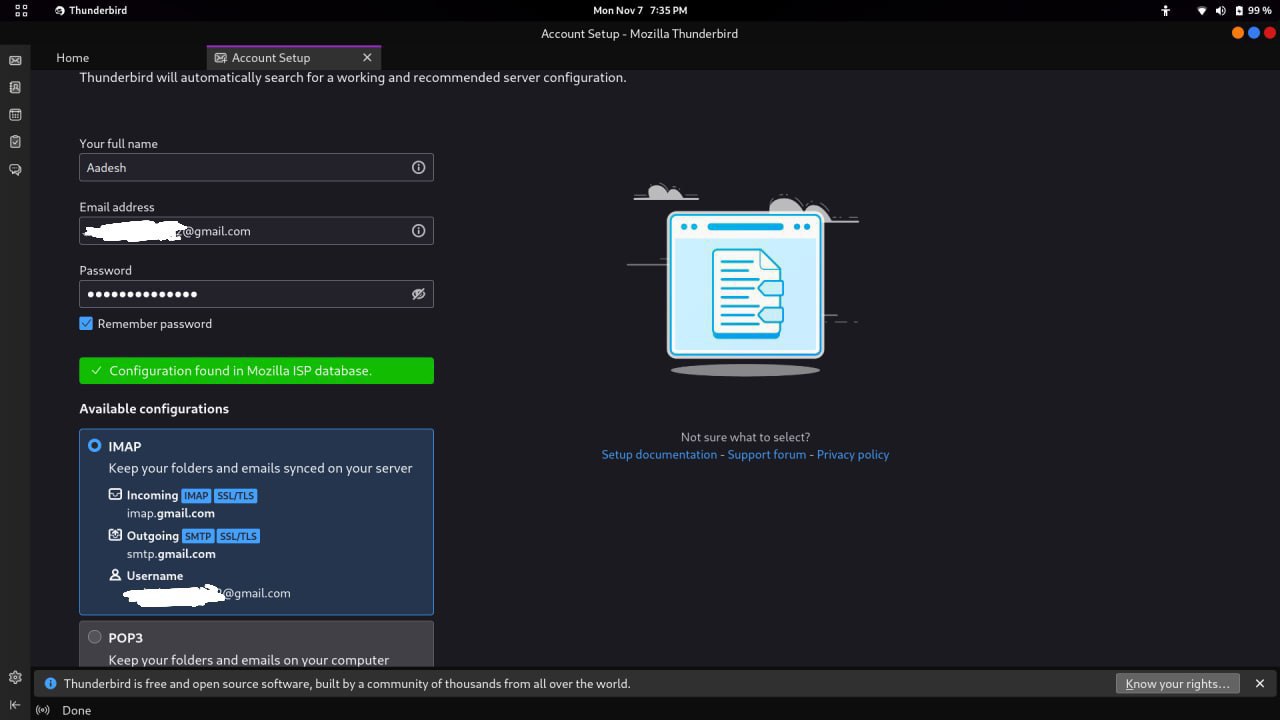Open the Calendar sidebar icon
Image resolution: width=1280 pixels, height=720 pixels.
click(14, 114)
